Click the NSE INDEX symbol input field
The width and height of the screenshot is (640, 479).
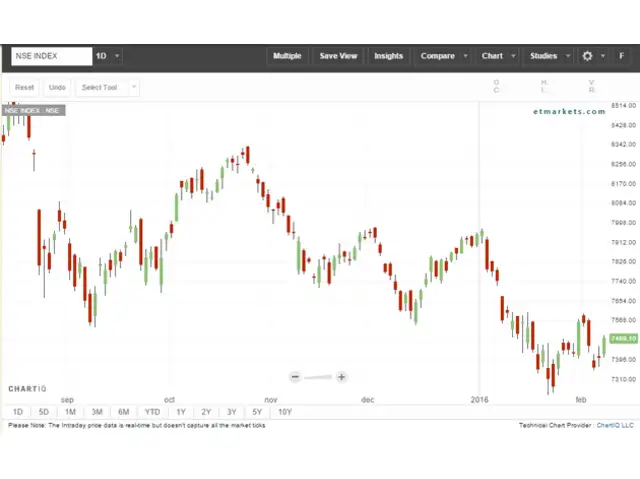pyautogui.click(x=50, y=56)
